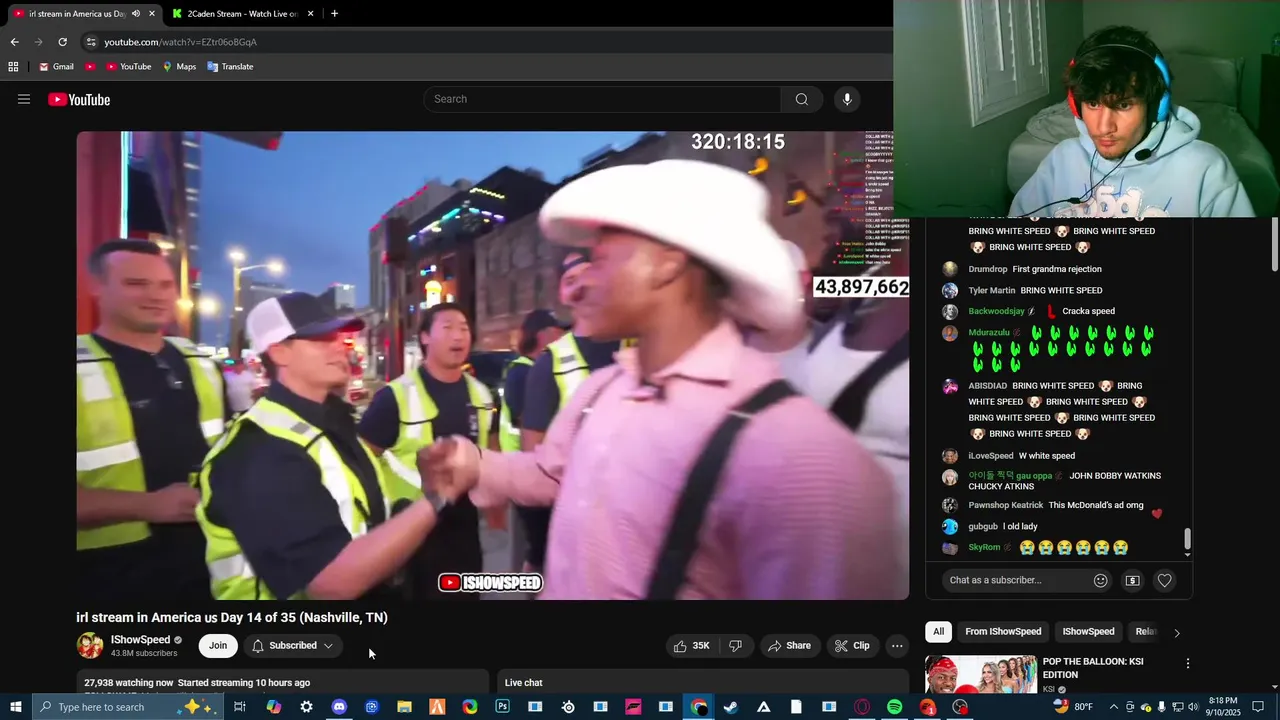
Task: Open more actions three-dot menu
Action: click(897, 646)
